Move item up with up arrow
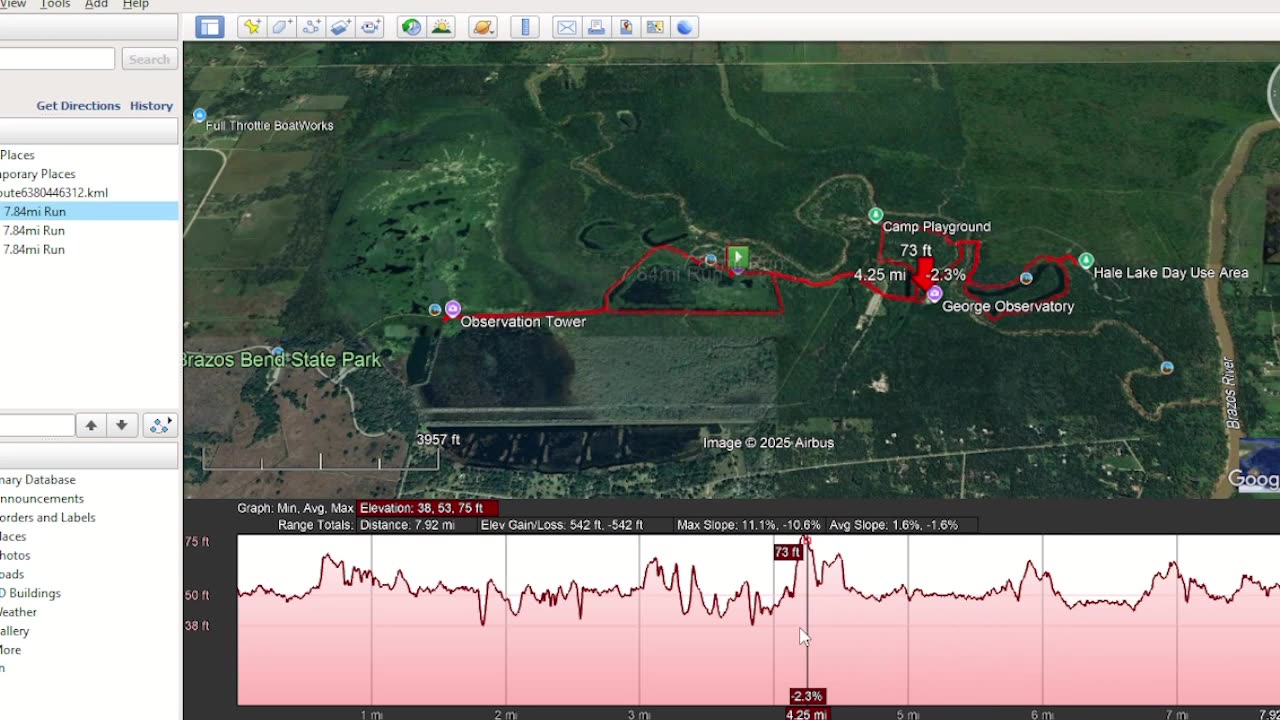The height and width of the screenshot is (720, 1280). [91, 425]
